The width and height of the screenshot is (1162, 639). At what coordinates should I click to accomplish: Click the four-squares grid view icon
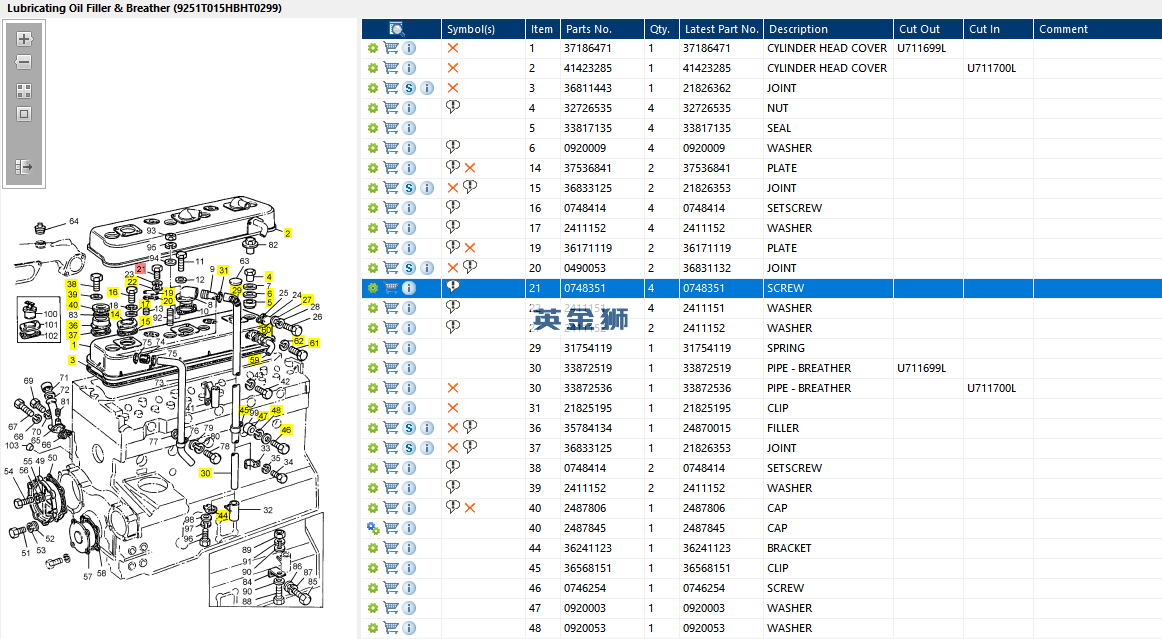(24, 90)
